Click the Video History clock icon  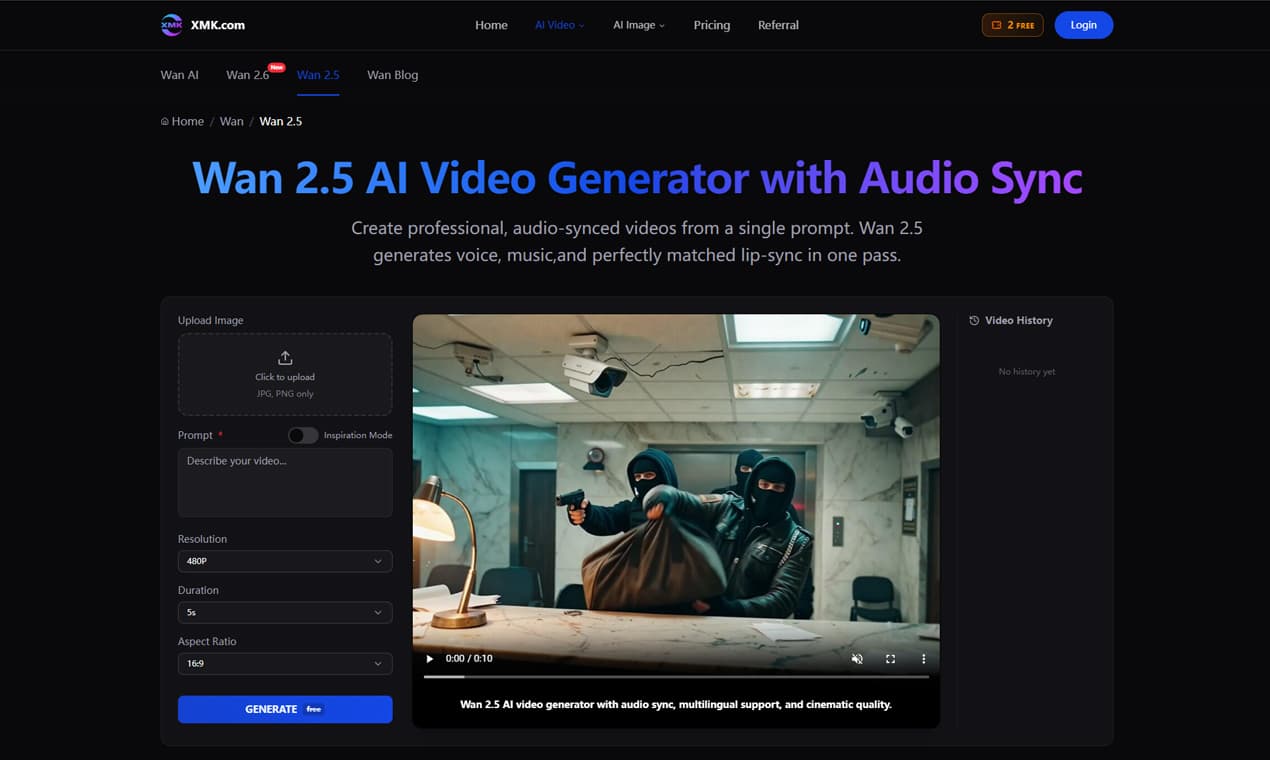972,320
